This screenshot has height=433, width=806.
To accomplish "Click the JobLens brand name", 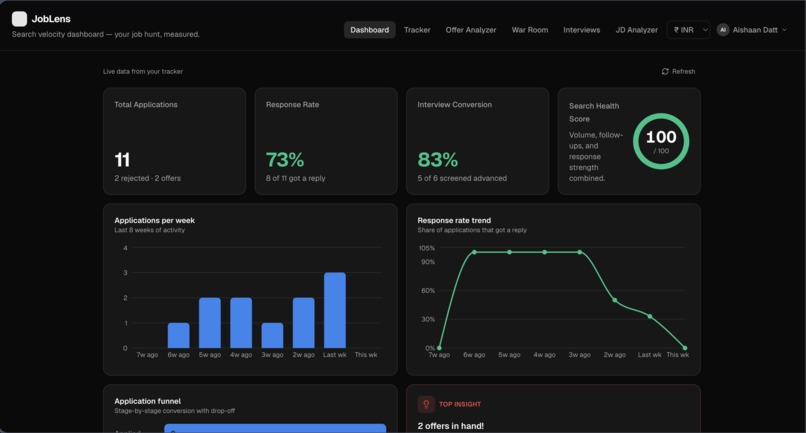I will [x=51, y=19].
